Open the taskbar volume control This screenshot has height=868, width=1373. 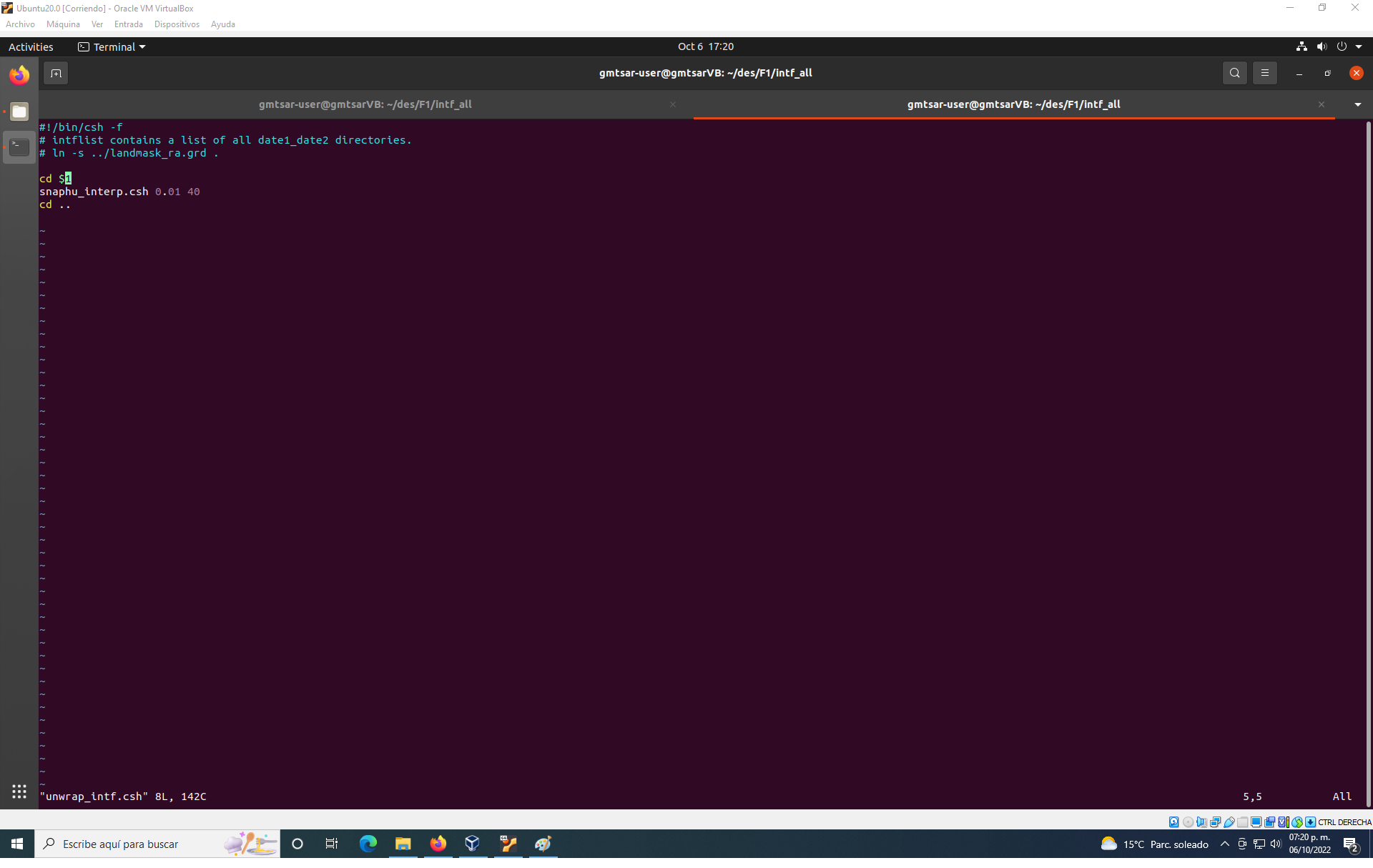[x=1276, y=844]
